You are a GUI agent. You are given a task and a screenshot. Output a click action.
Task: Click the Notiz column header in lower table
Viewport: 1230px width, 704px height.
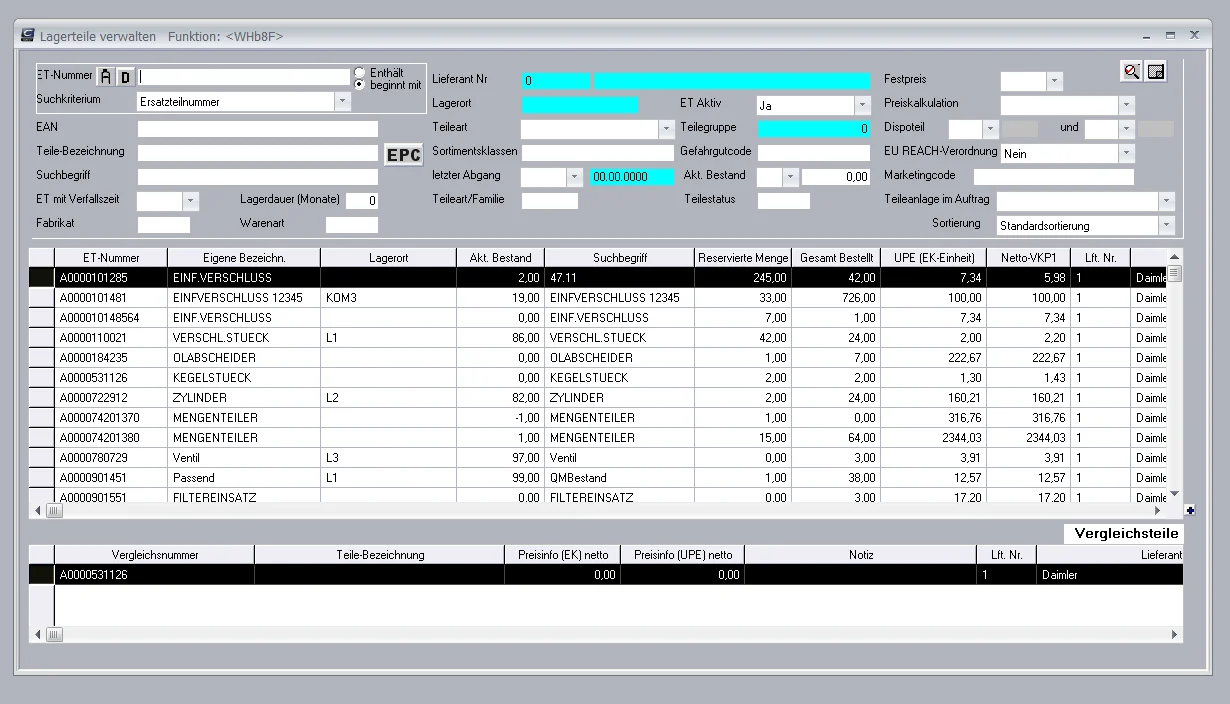[x=861, y=555]
